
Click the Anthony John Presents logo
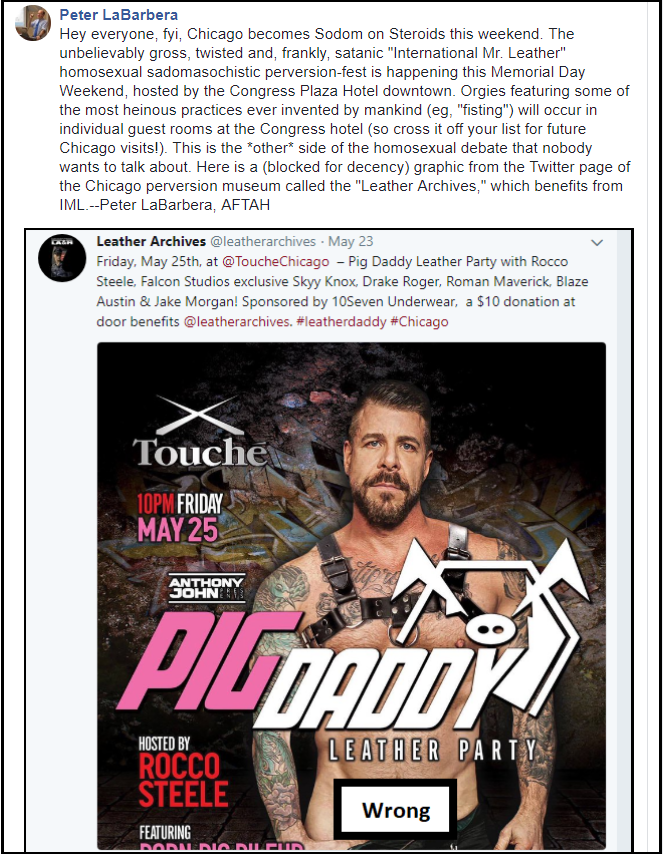(x=206, y=588)
